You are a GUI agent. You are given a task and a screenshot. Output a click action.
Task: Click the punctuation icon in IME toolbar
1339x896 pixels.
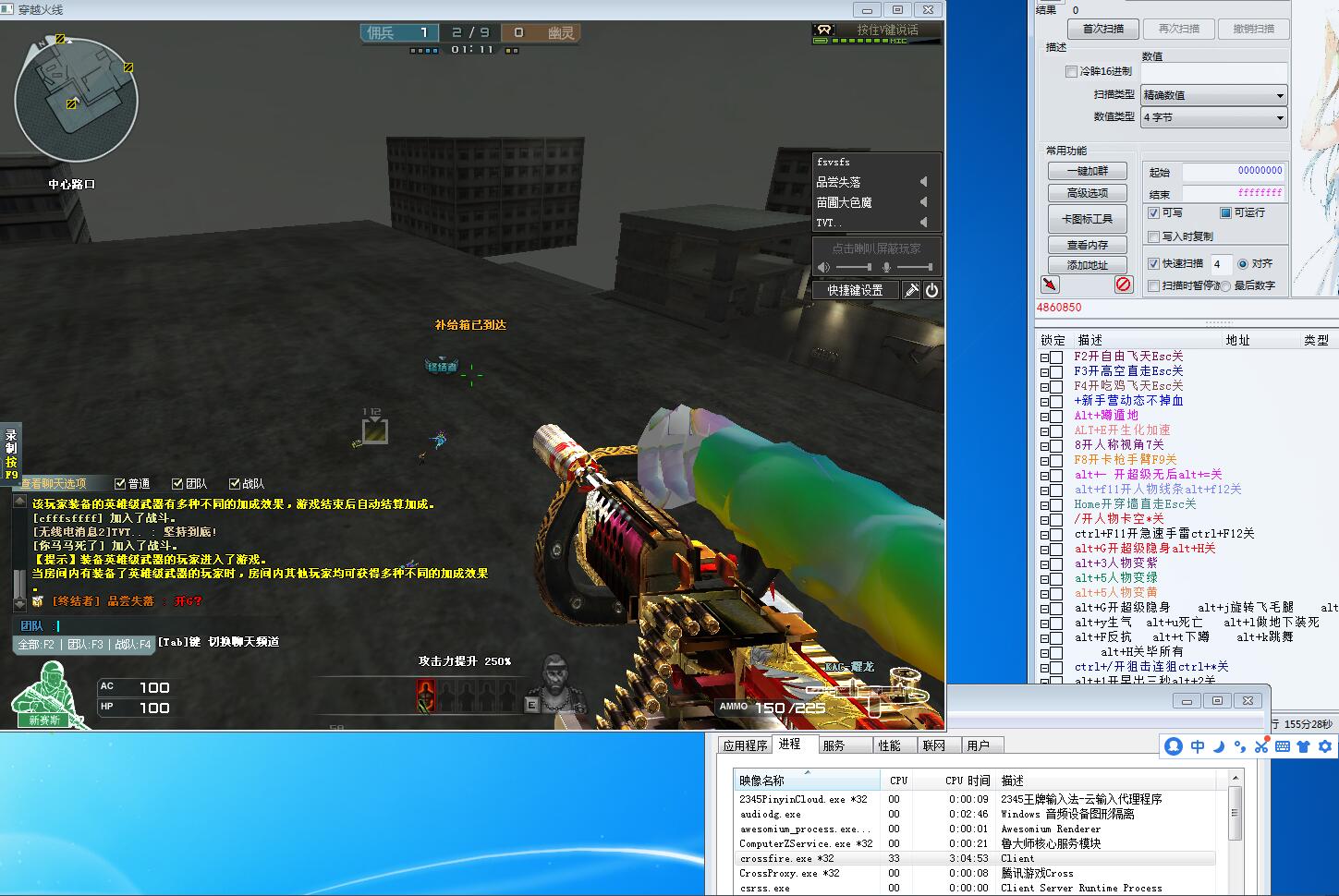click(1239, 746)
